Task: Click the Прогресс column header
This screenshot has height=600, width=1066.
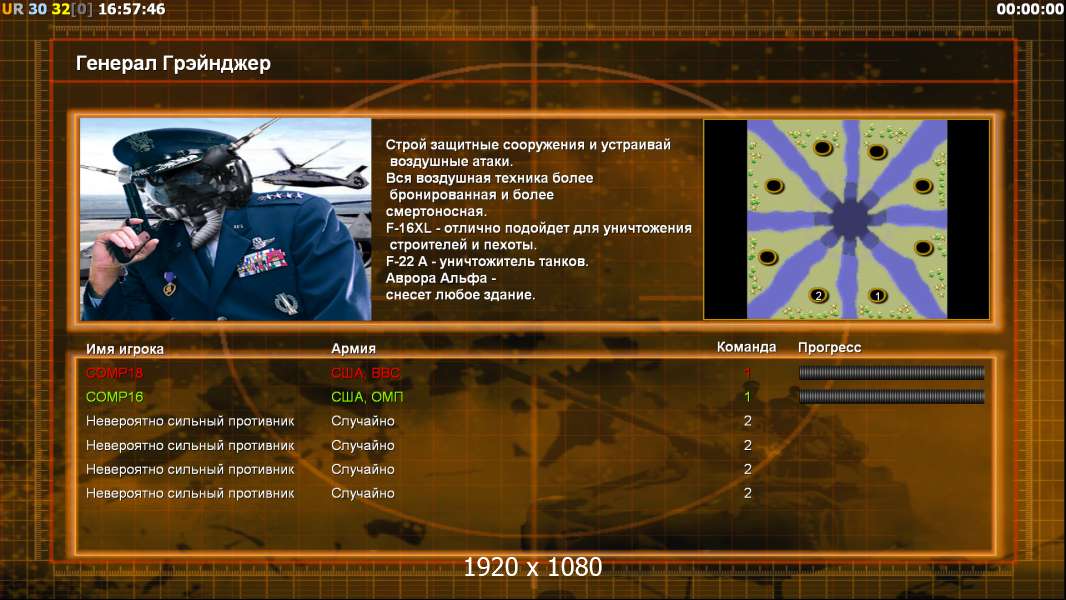Action: point(829,348)
